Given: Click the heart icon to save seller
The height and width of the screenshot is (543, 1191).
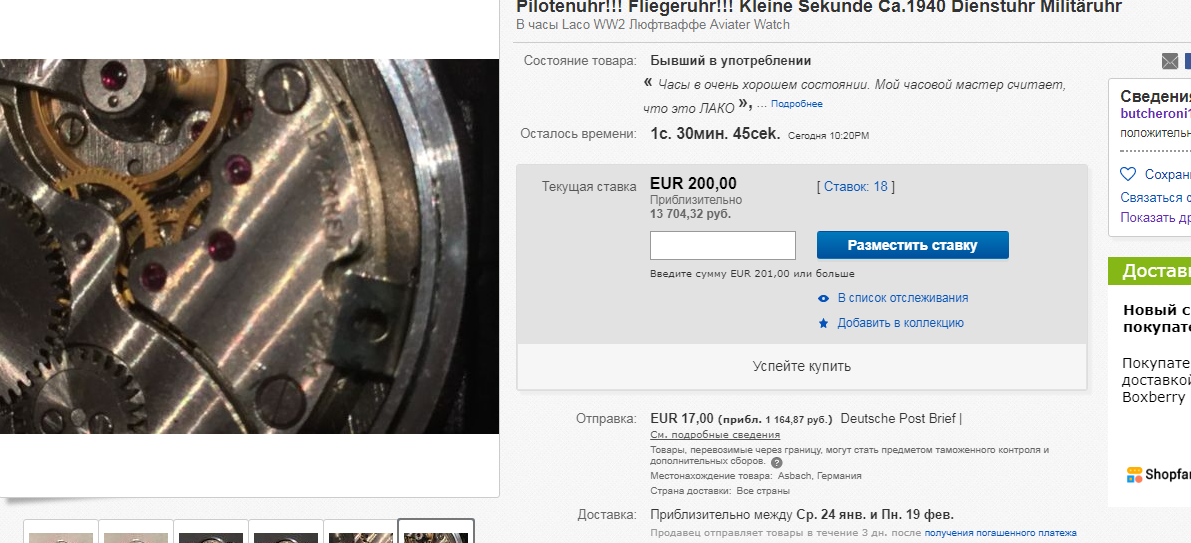Looking at the screenshot, I should pyautogui.click(x=1128, y=174).
